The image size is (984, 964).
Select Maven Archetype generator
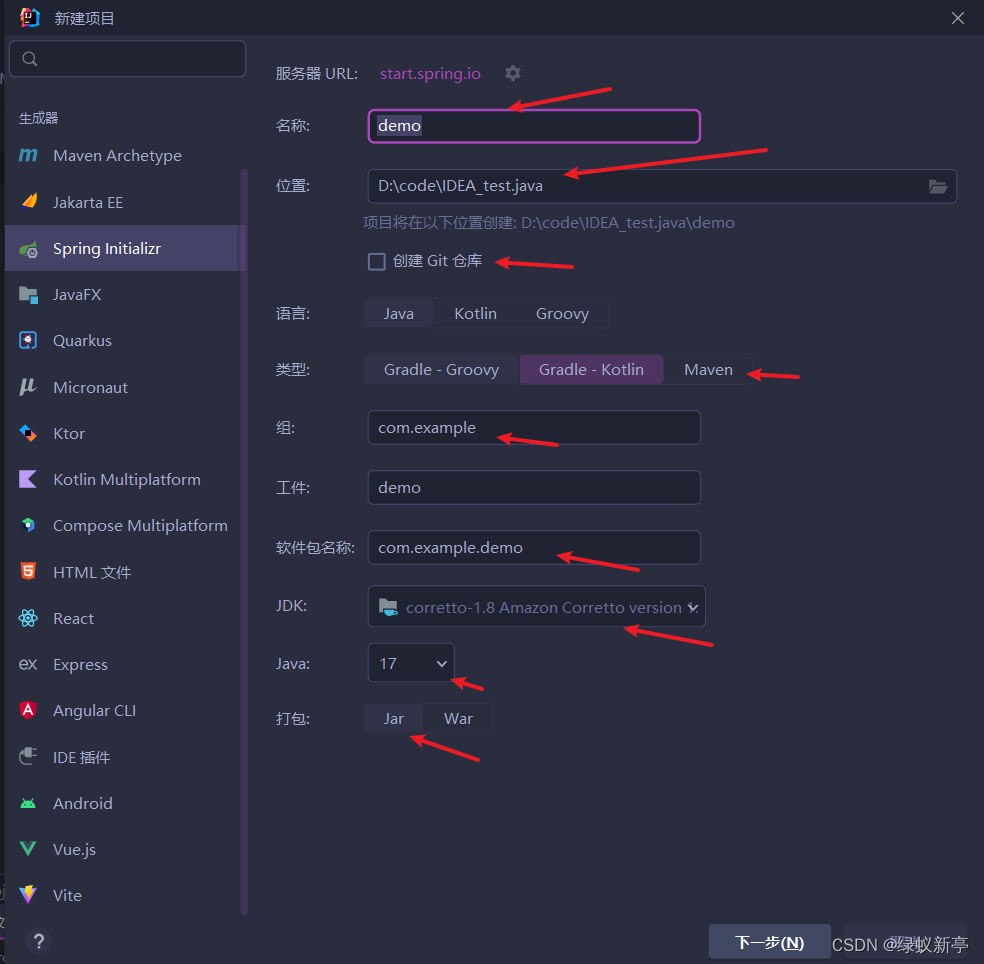(122, 156)
